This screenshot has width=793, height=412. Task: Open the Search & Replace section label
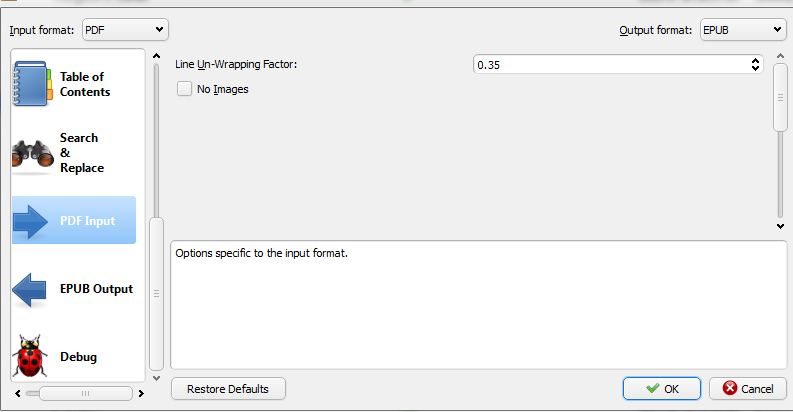[x=80, y=153]
